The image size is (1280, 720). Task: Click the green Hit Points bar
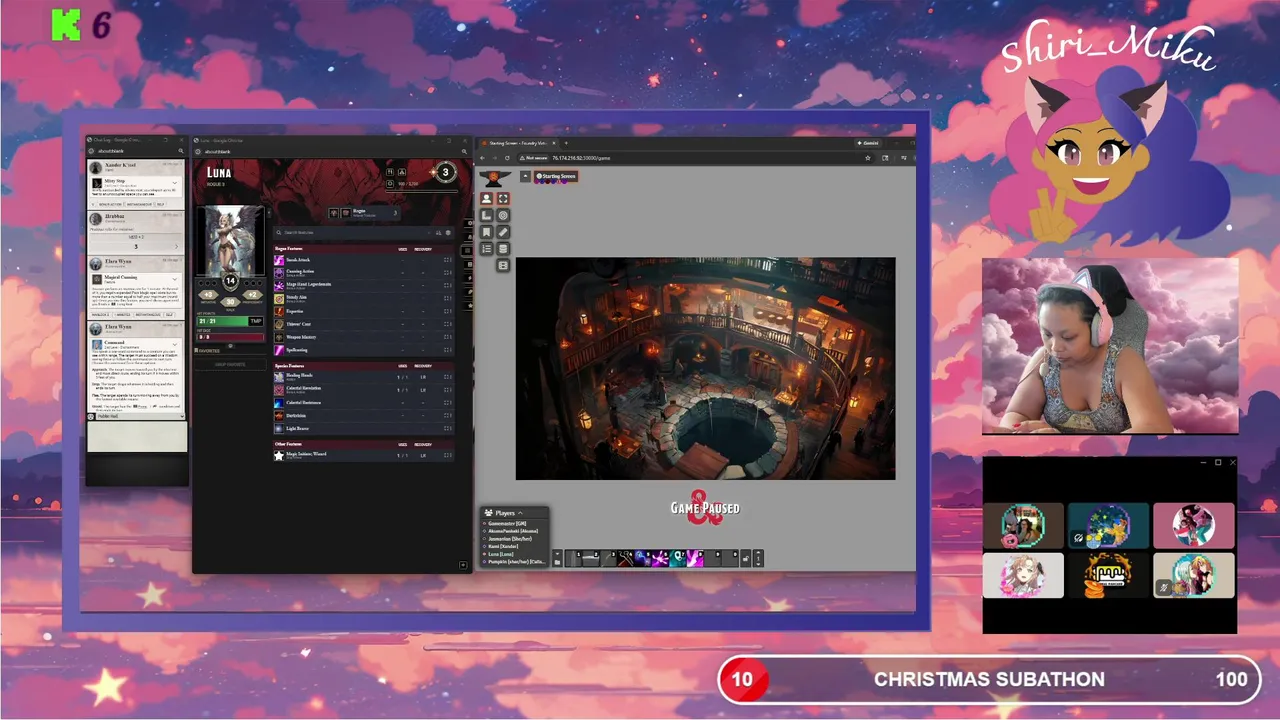tap(222, 321)
